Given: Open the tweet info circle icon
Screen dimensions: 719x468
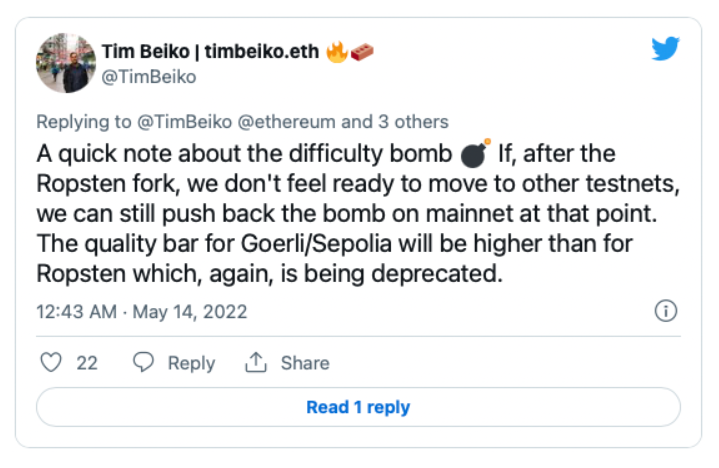Looking at the screenshot, I should [665, 311].
